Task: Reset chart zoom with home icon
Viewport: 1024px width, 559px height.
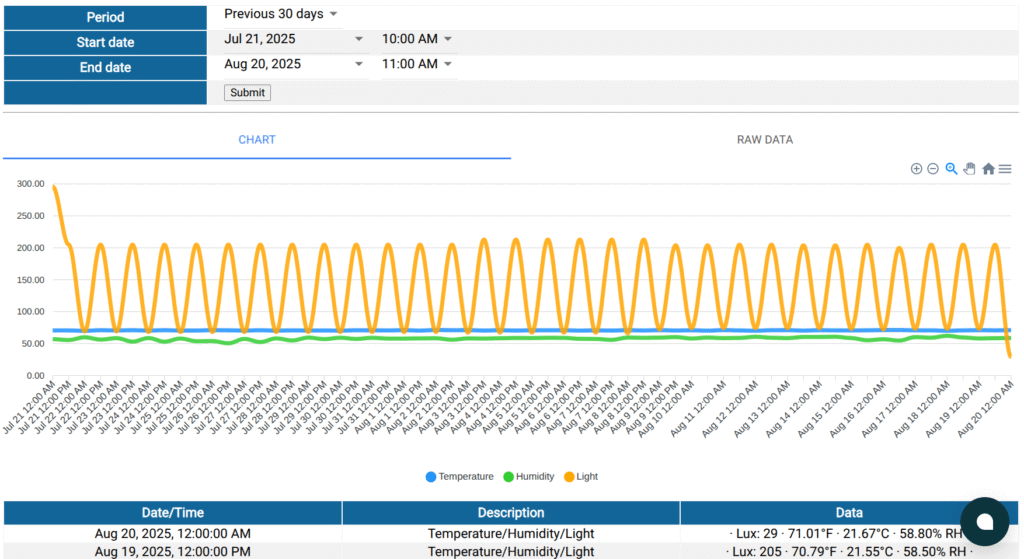Action: [988, 169]
